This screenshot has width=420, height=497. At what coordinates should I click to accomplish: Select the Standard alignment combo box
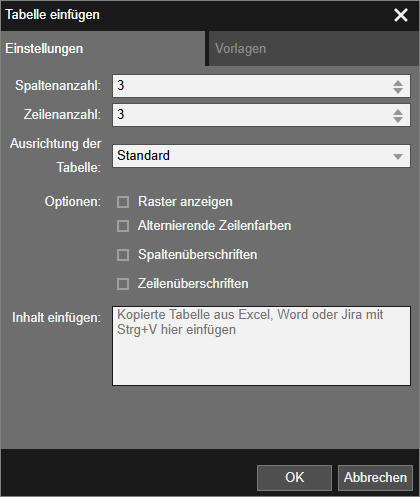coord(261,156)
